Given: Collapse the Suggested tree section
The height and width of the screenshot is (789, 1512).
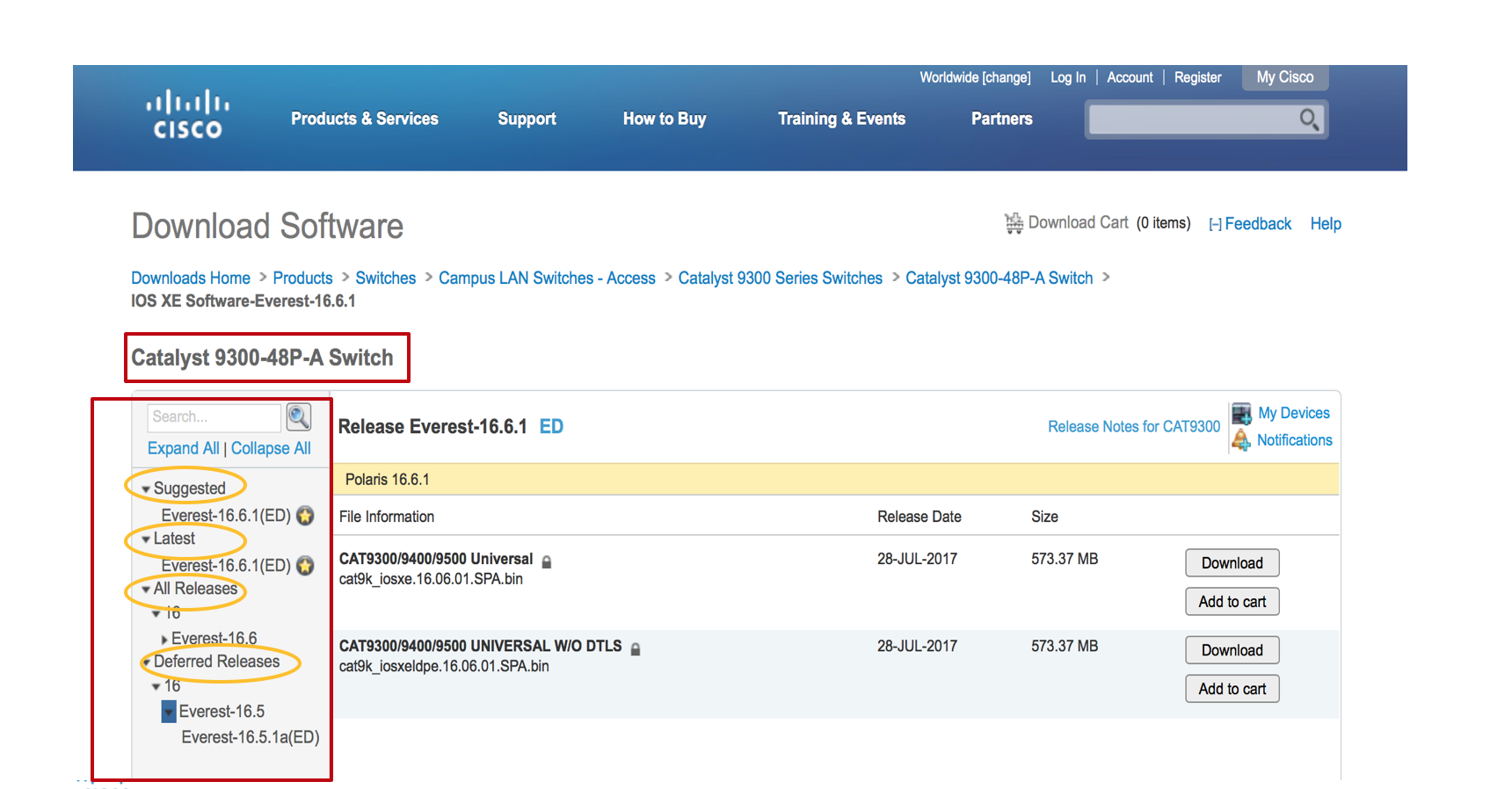Looking at the screenshot, I should 146,489.
